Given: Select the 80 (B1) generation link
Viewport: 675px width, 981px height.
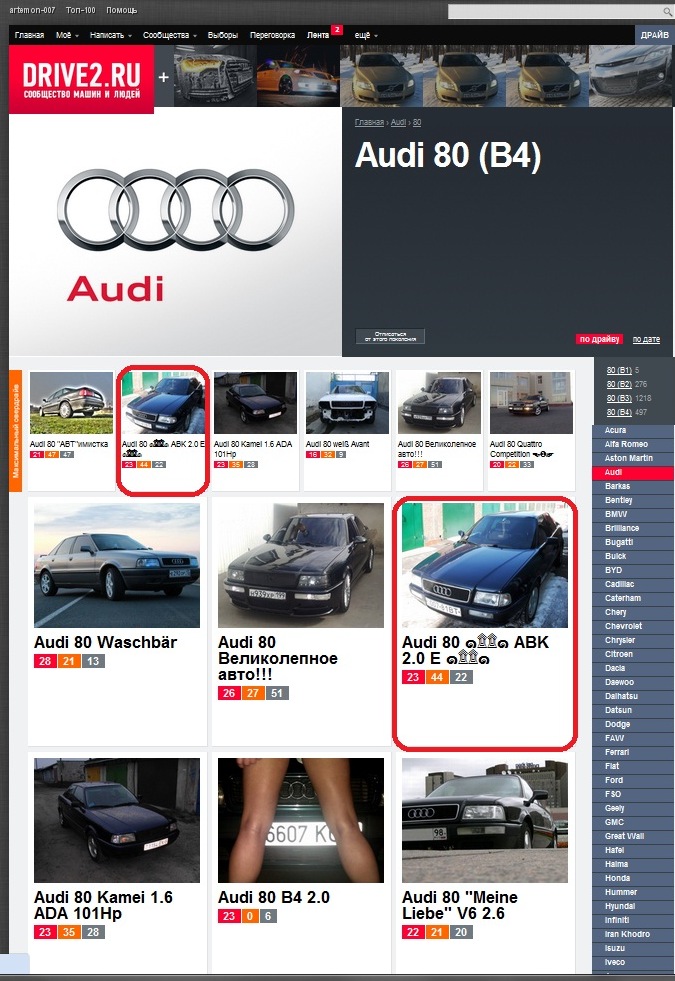Looking at the screenshot, I should point(619,370).
